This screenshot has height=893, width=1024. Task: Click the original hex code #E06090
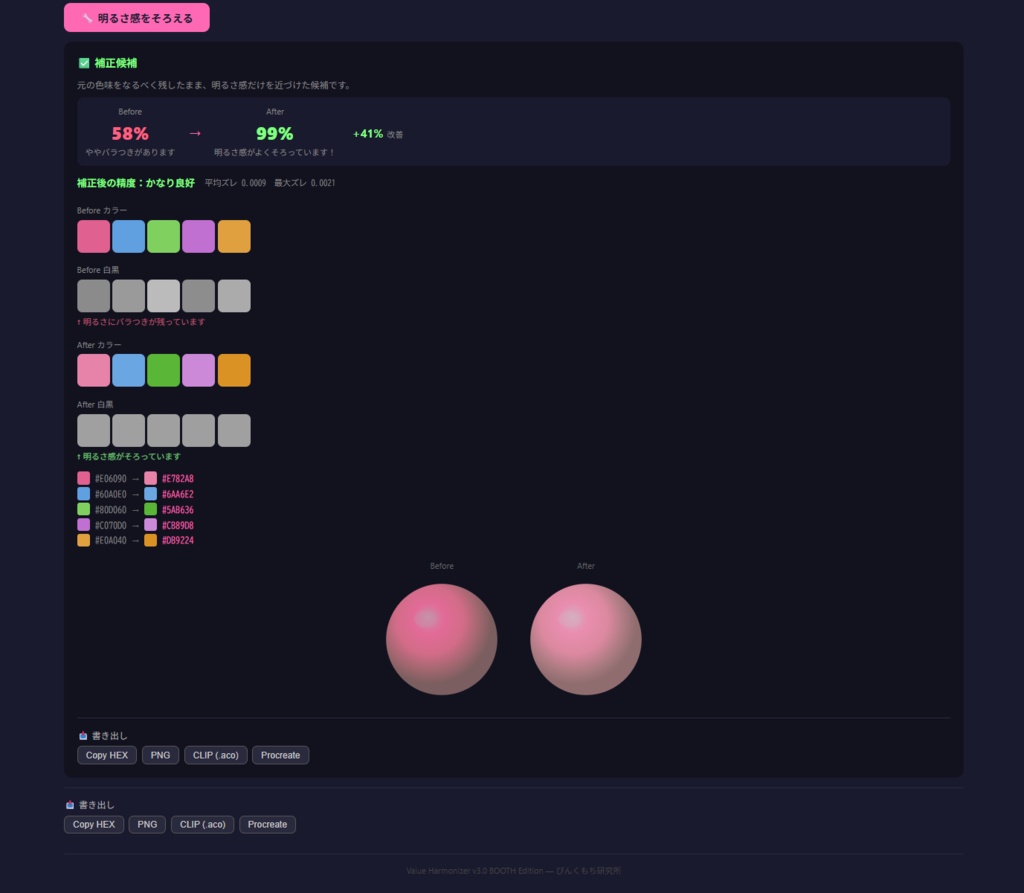coord(110,479)
